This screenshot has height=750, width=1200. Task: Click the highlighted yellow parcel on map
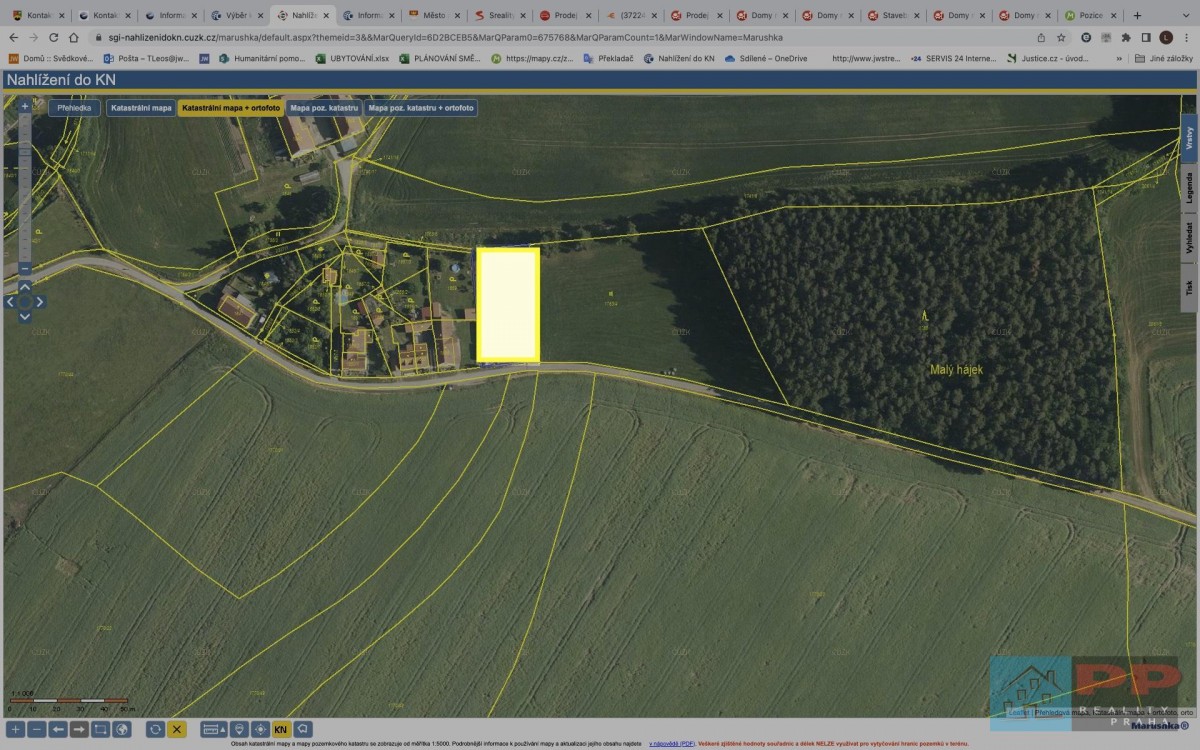tap(508, 304)
